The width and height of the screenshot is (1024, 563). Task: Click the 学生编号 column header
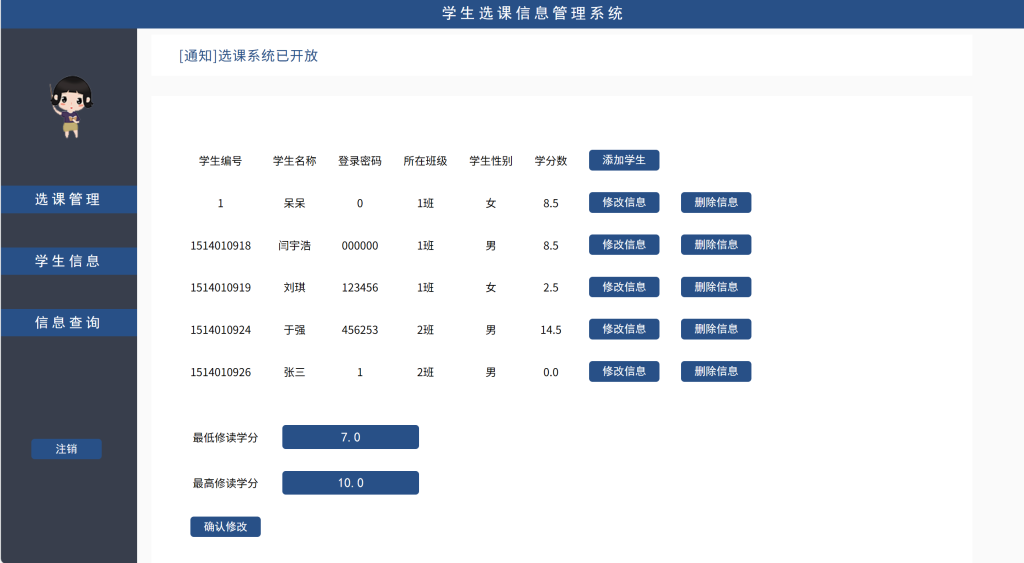click(x=221, y=161)
